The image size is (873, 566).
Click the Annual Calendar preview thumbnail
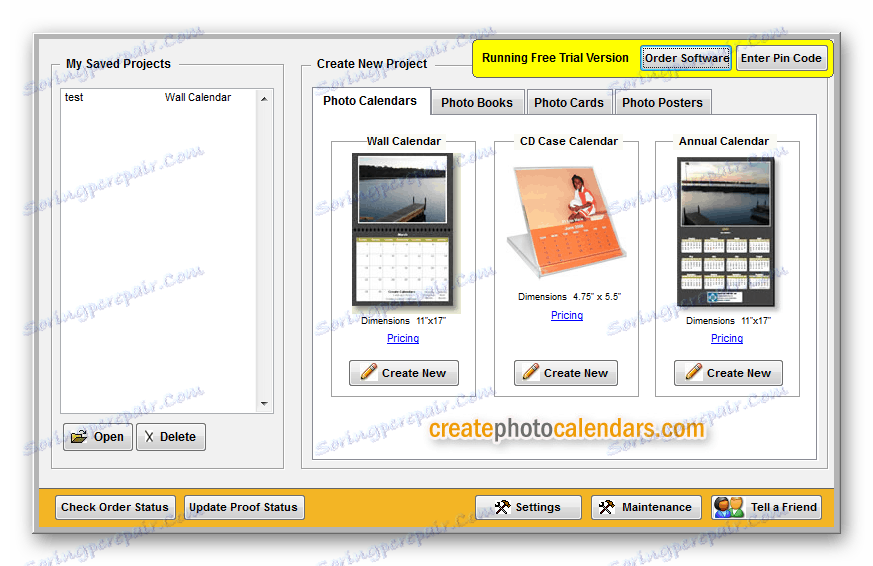726,232
